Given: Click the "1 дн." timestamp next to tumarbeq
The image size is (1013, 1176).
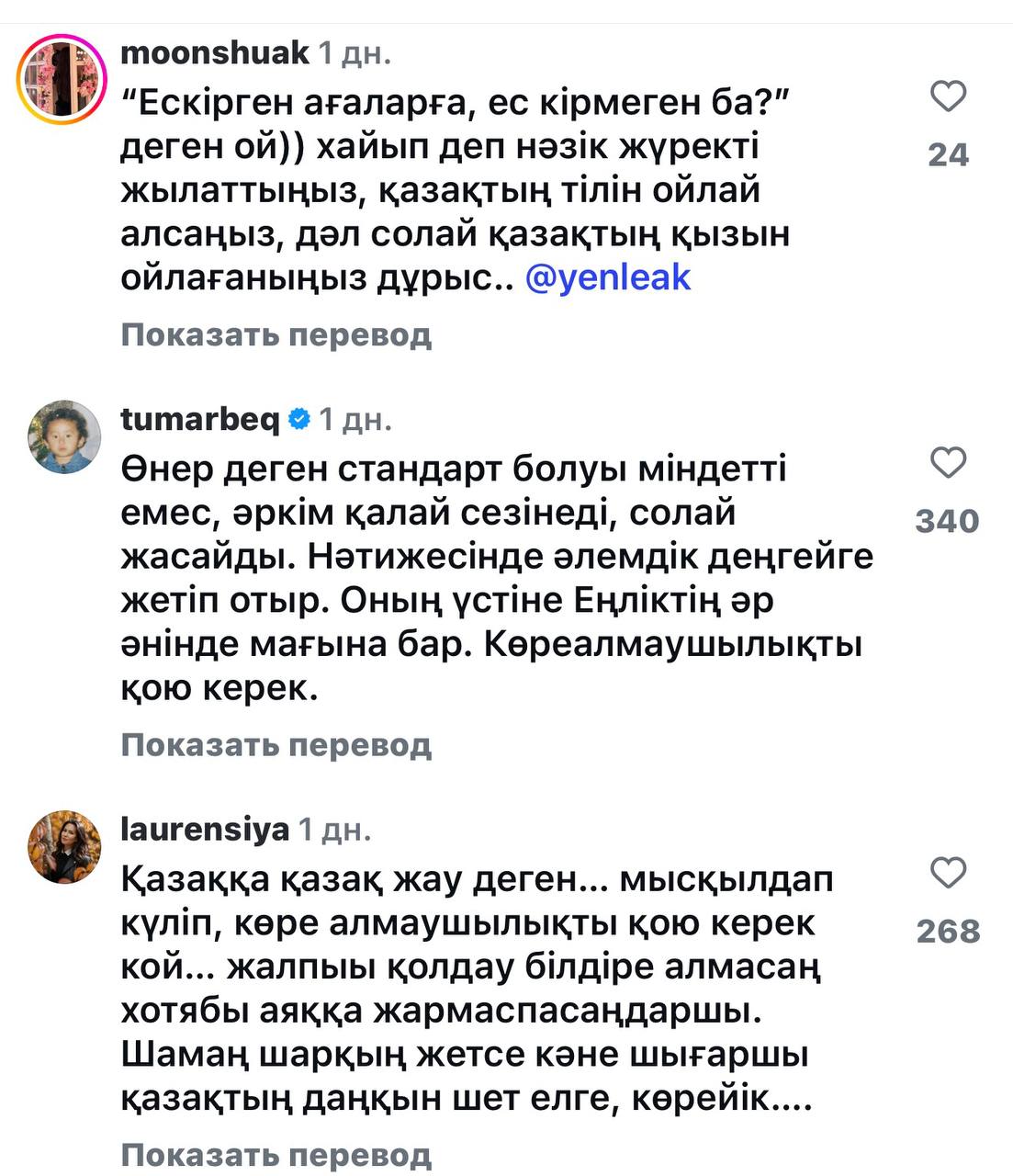Looking at the screenshot, I should [x=355, y=420].
